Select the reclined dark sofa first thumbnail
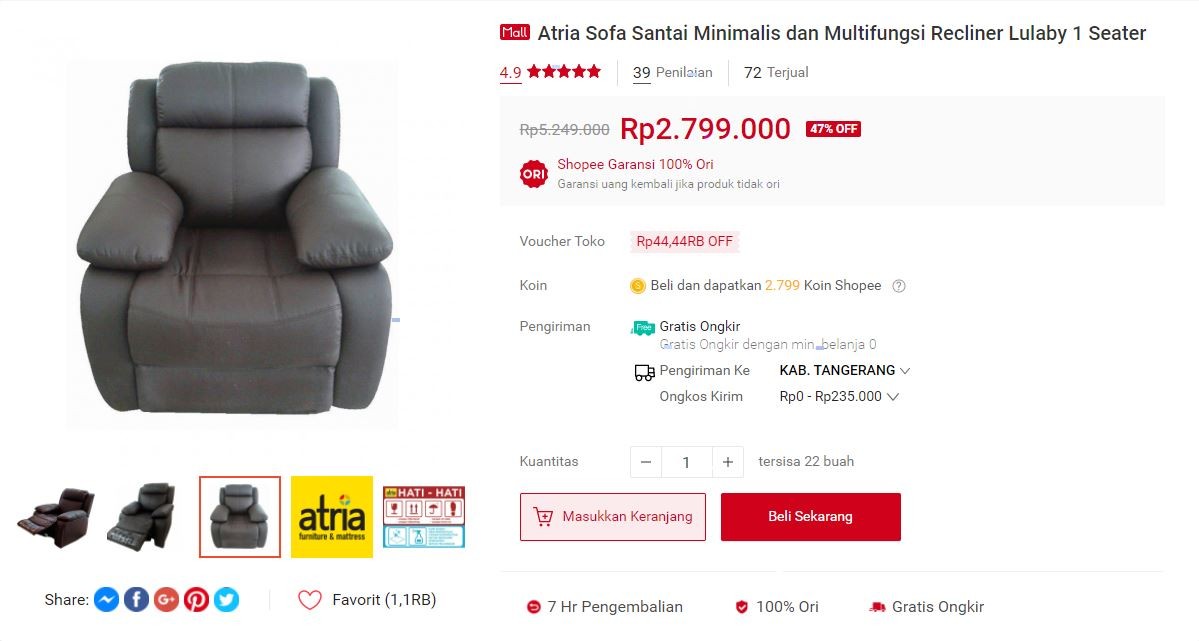 tap(56, 517)
